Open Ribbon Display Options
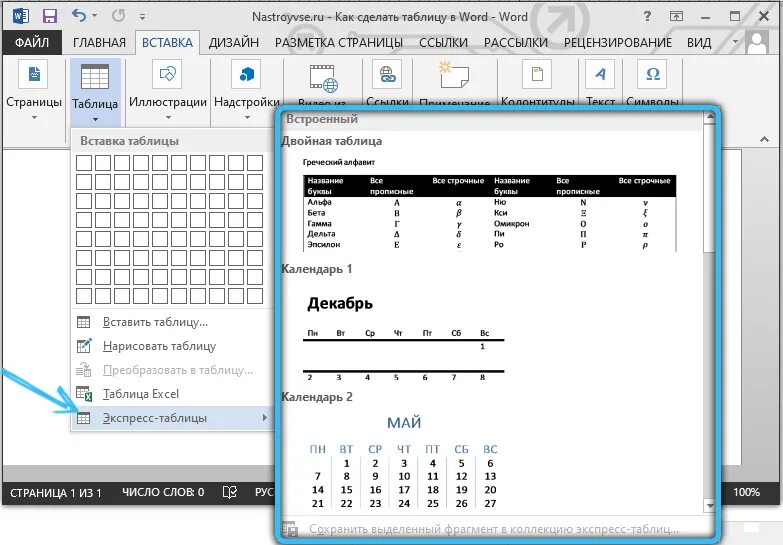 point(676,16)
